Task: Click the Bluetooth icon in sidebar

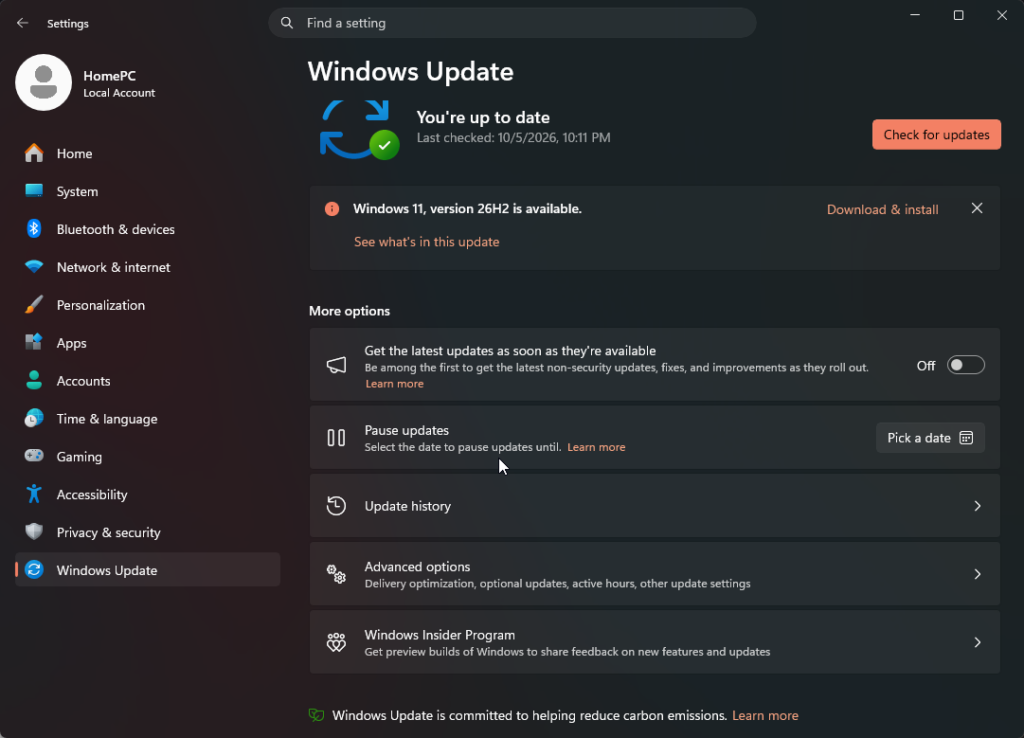Action: (x=34, y=229)
